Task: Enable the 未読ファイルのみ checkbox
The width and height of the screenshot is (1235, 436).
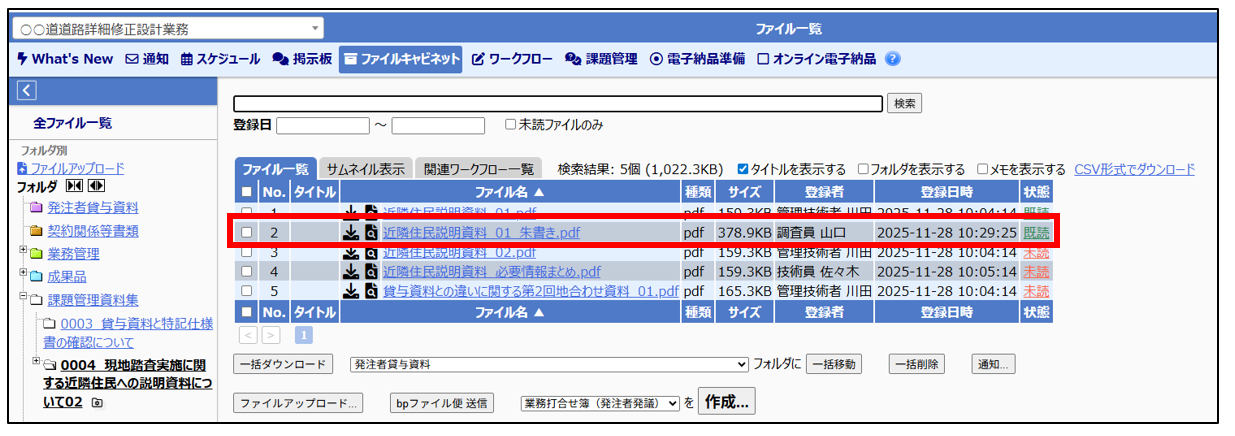Action: (x=510, y=125)
